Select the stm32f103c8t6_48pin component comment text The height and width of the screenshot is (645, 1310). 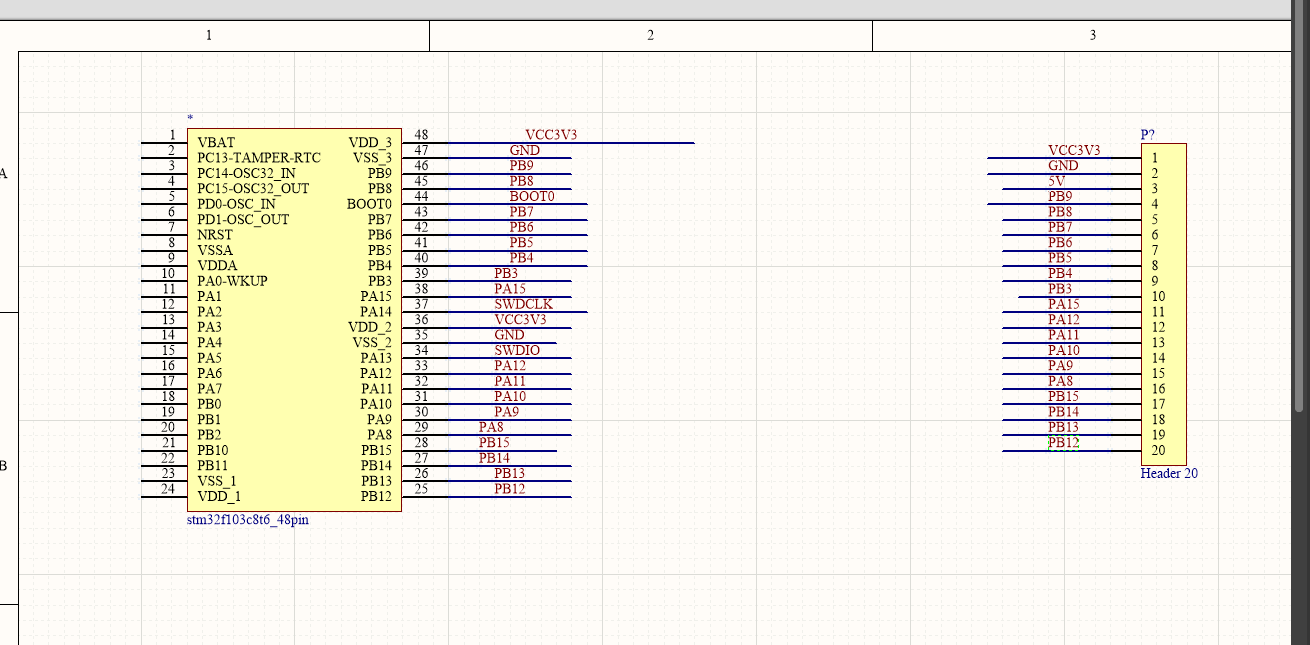click(x=247, y=520)
